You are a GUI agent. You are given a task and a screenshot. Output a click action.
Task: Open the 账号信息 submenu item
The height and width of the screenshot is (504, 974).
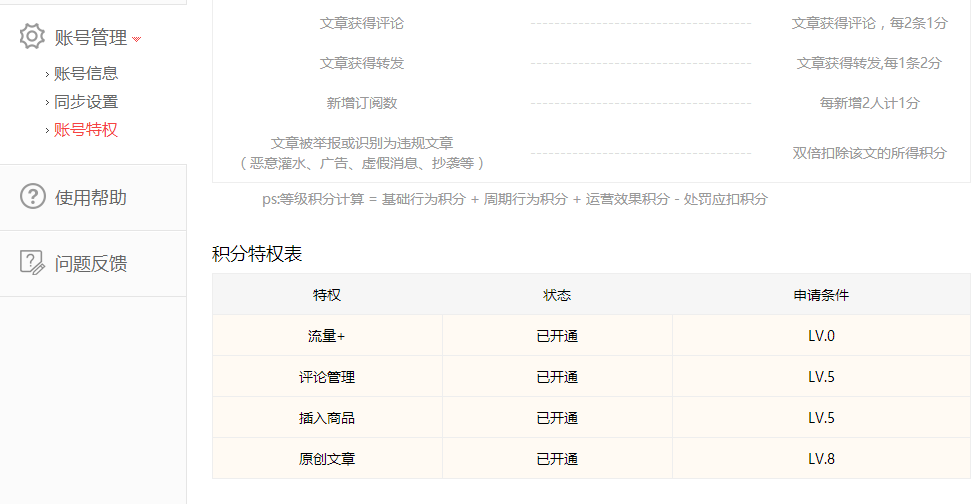[x=86, y=73]
